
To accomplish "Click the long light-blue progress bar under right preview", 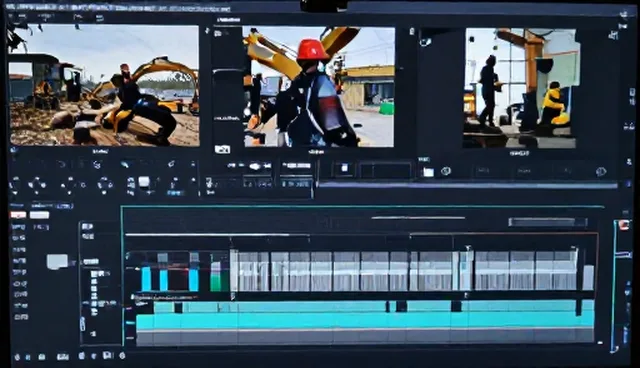I will click(x=468, y=186).
